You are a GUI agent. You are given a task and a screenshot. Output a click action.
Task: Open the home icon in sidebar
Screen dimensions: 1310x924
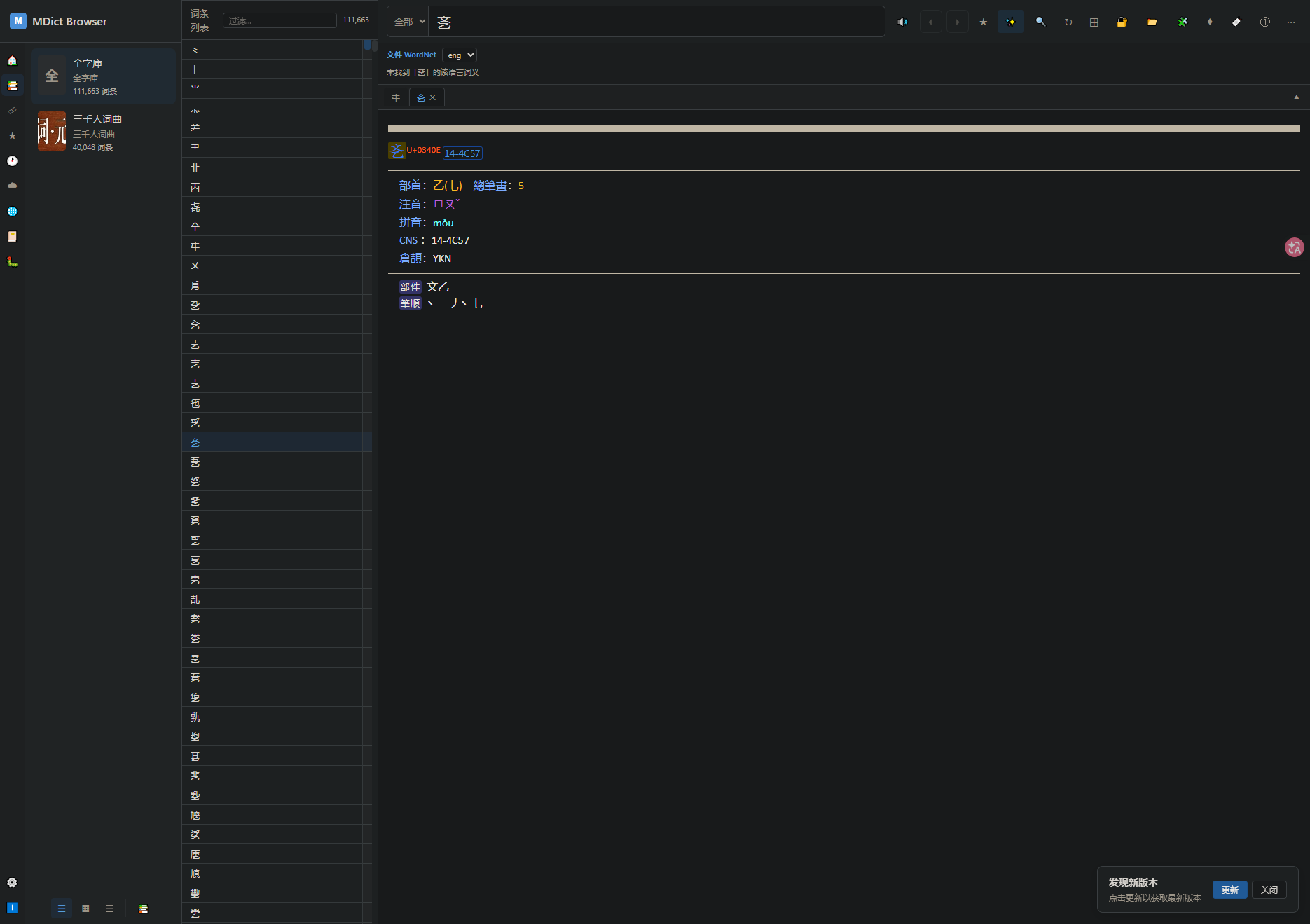(x=12, y=60)
